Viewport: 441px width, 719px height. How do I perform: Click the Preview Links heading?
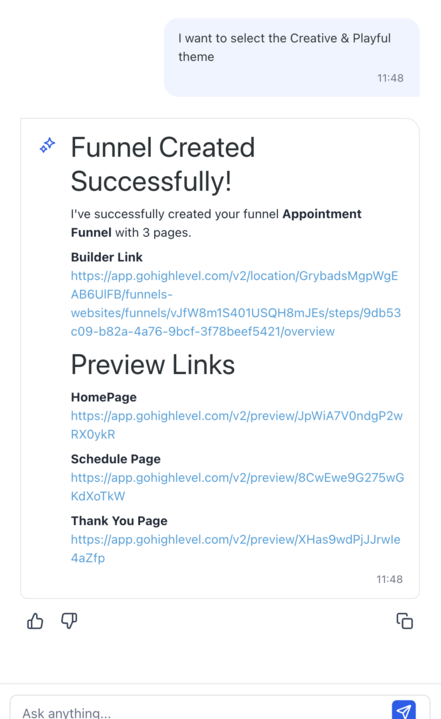pos(153,365)
